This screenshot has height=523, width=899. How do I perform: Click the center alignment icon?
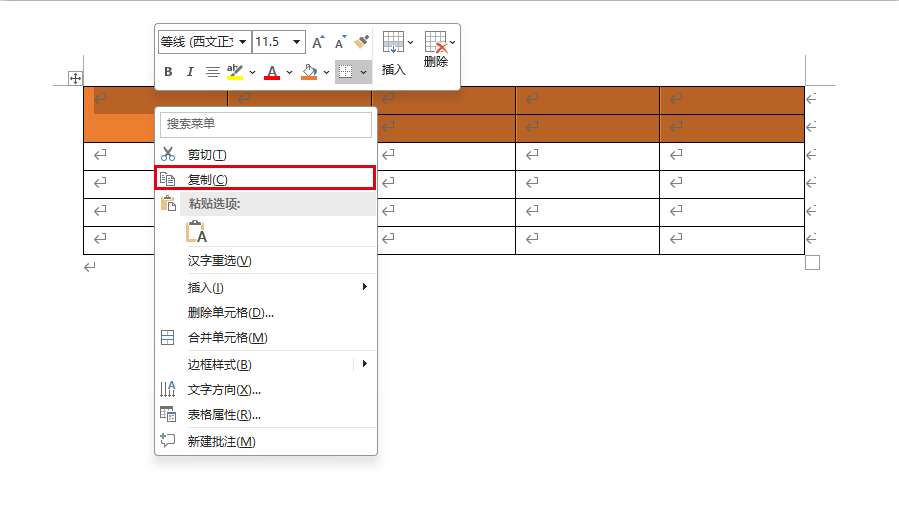212,72
